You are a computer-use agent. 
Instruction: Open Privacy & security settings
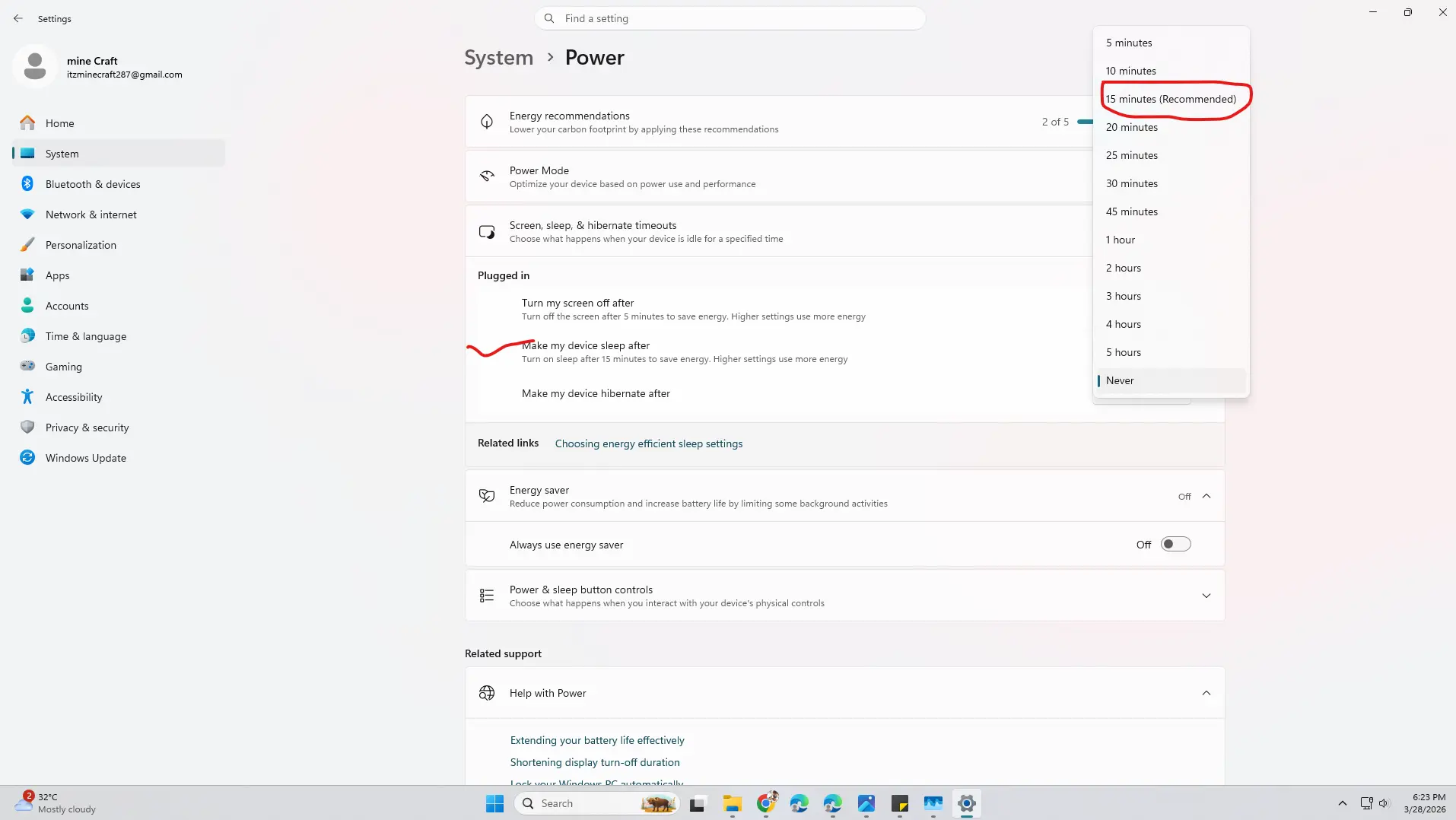pos(87,427)
